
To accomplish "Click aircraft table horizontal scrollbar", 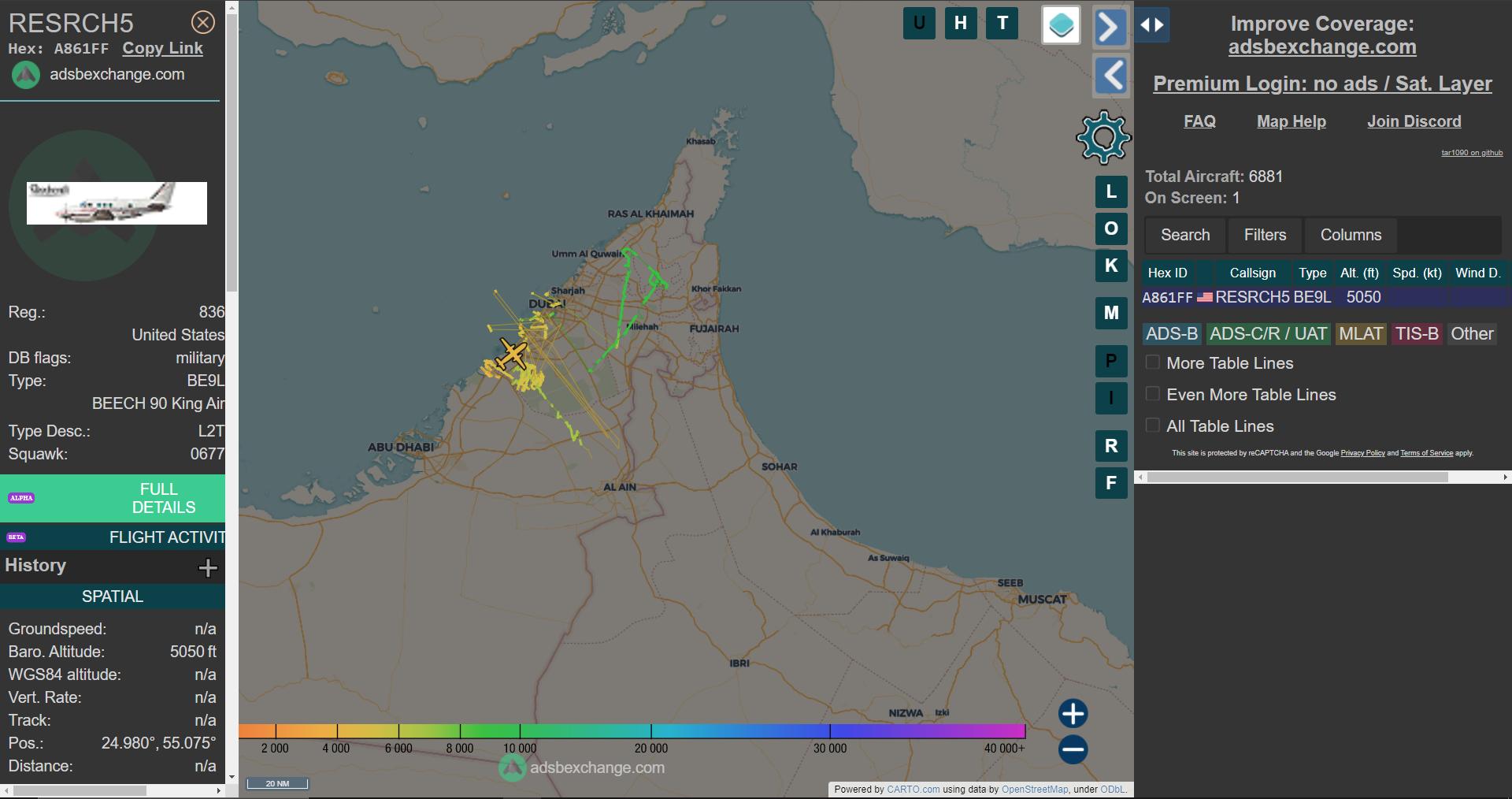I will click(x=1297, y=477).
